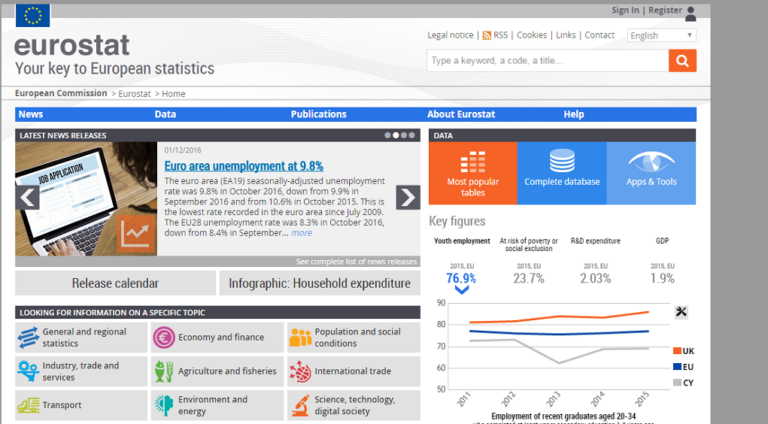The width and height of the screenshot is (768, 424).
Task: Click Register link
Action: [665, 10]
